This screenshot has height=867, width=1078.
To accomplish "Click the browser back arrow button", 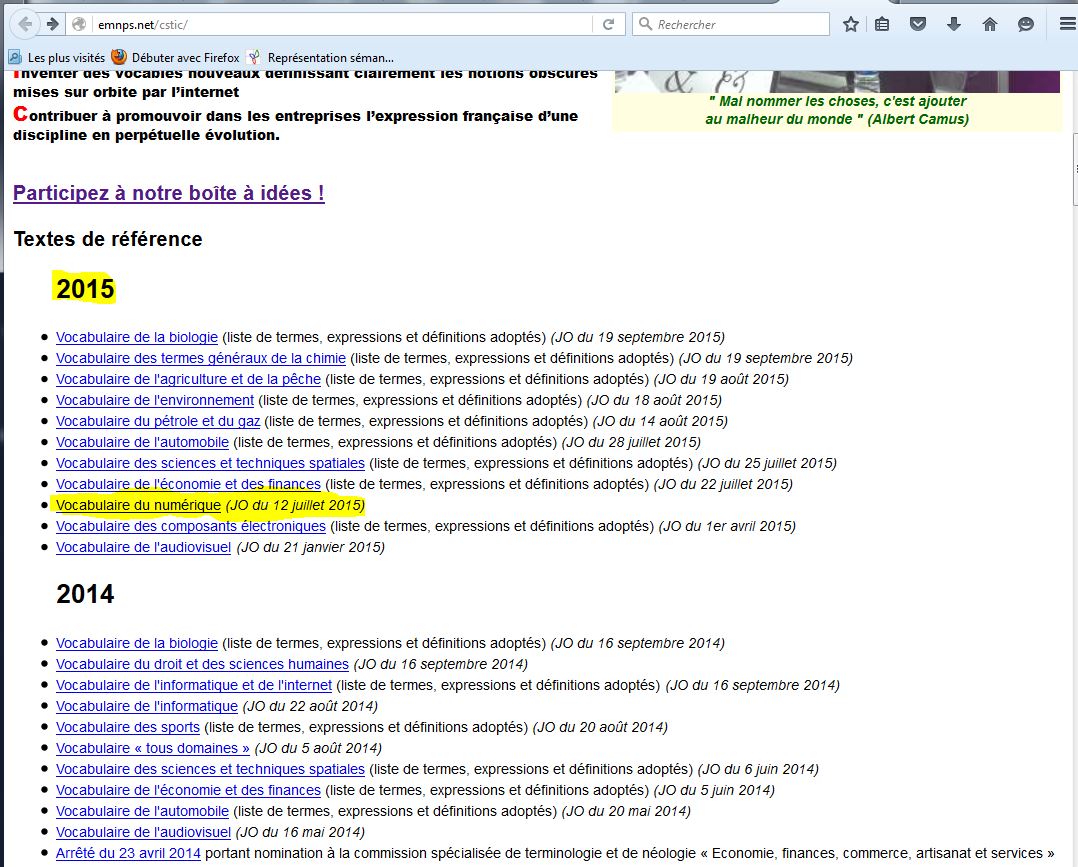I will point(24,24).
